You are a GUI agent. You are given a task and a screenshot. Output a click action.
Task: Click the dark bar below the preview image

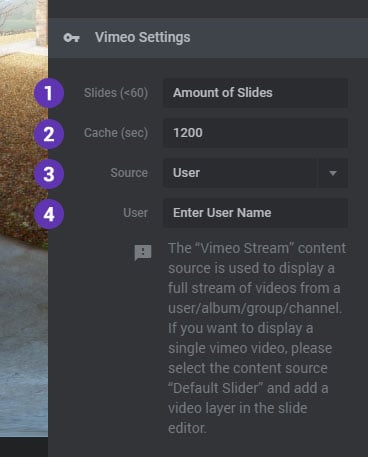(24, 447)
